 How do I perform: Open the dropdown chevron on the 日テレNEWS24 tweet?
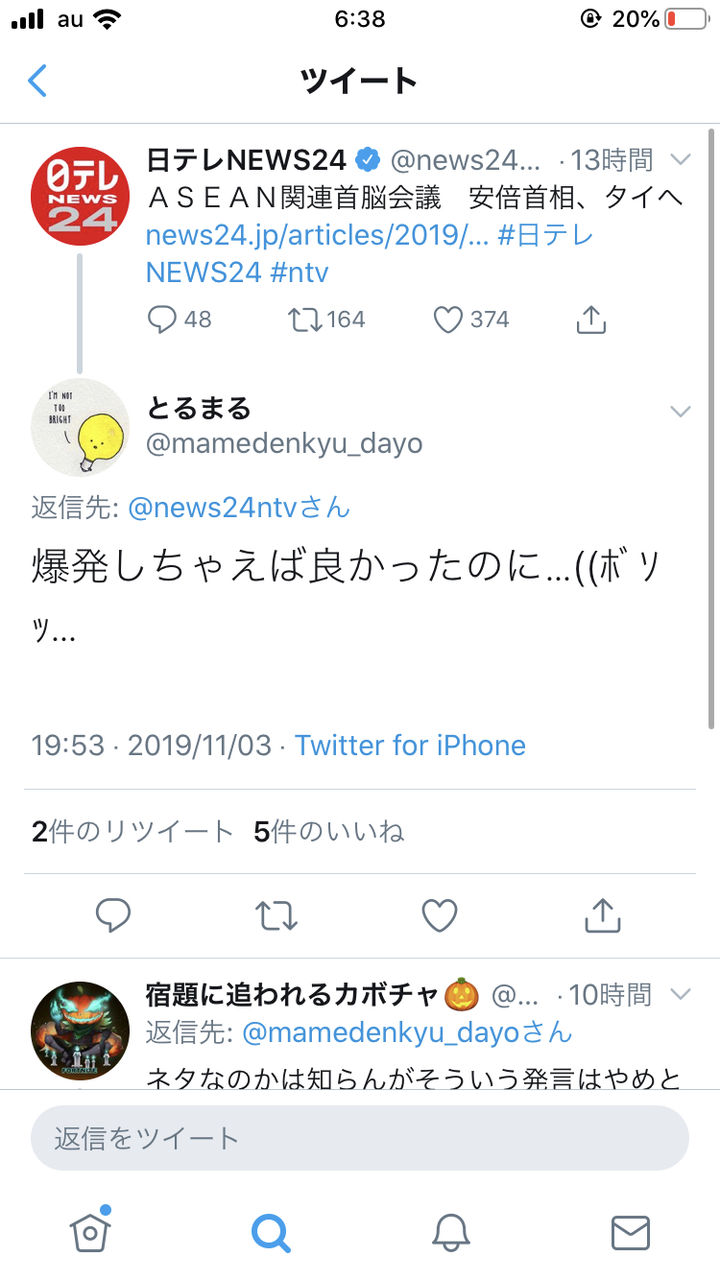point(681,159)
